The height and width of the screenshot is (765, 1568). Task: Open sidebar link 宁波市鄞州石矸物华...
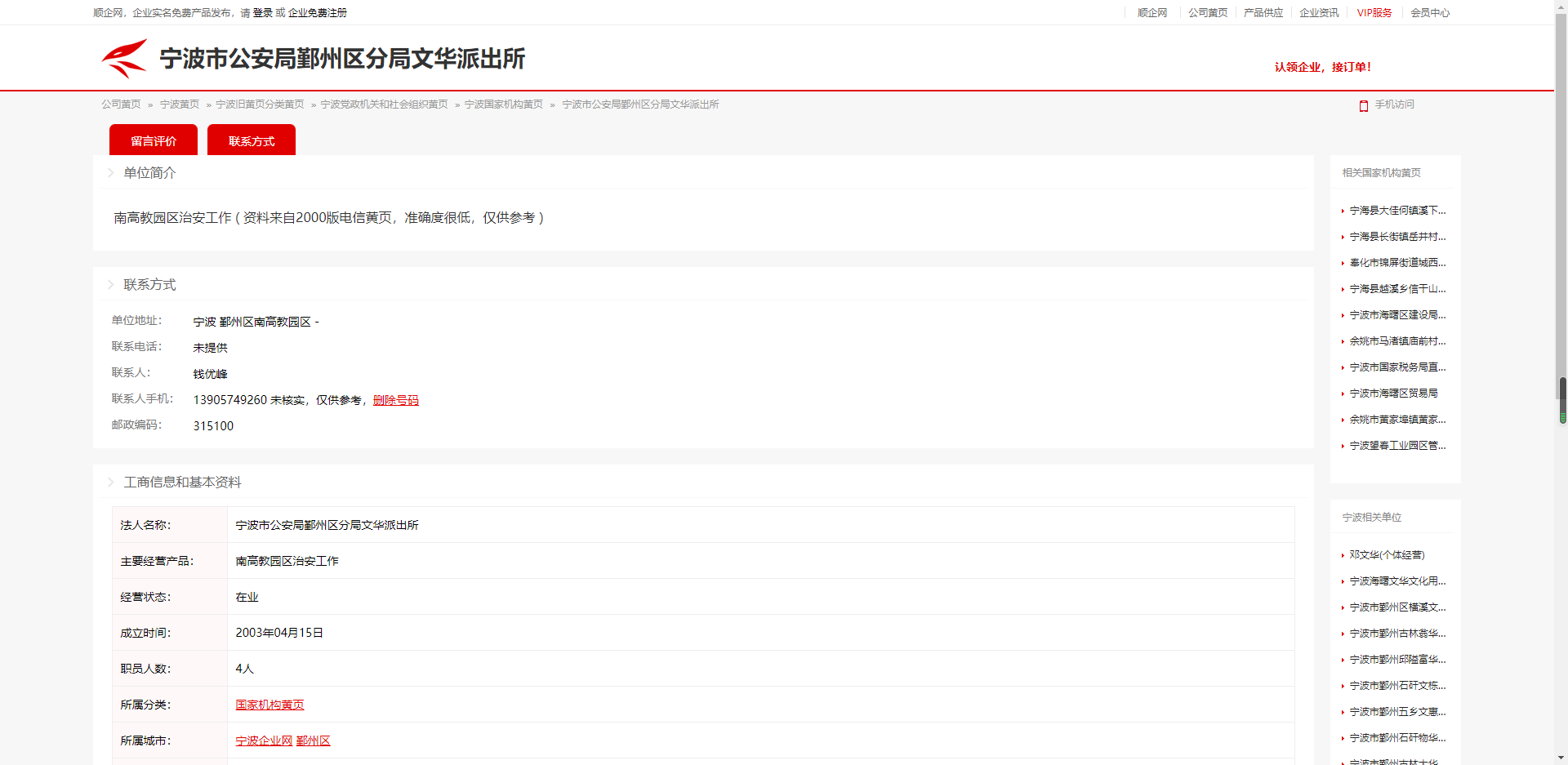[x=1397, y=738]
